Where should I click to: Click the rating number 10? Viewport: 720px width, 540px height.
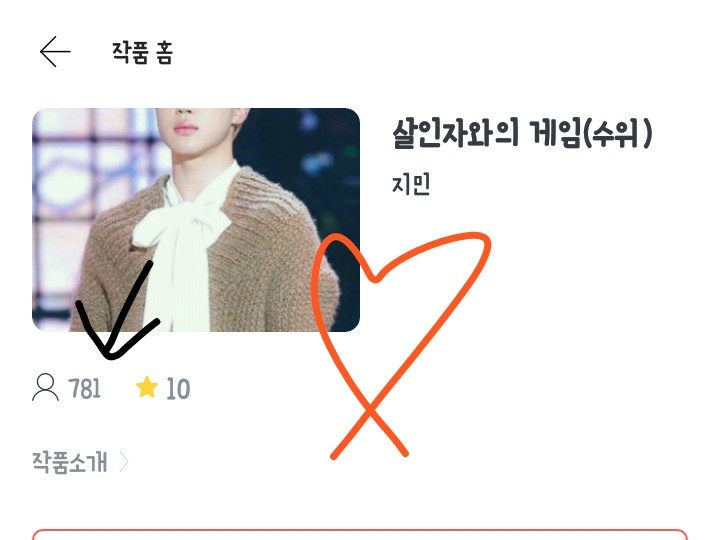[178, 389]
